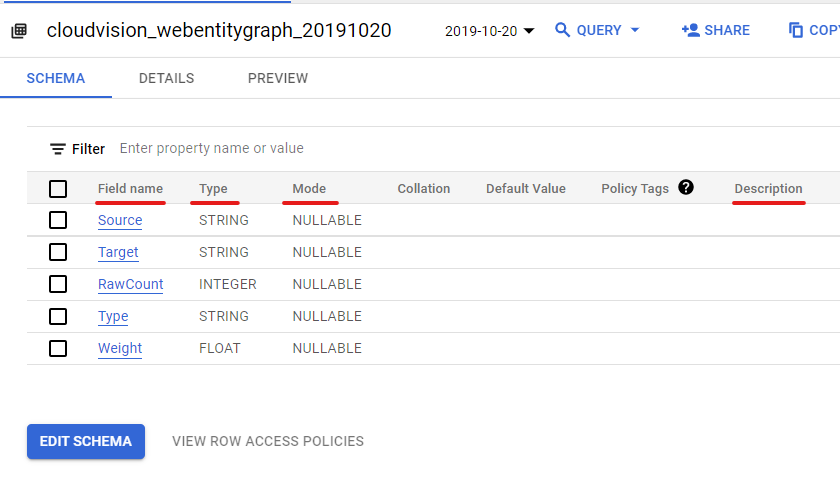840x481 pixels.
Task: Check the Source field checkbox
Action: [58, 220]
